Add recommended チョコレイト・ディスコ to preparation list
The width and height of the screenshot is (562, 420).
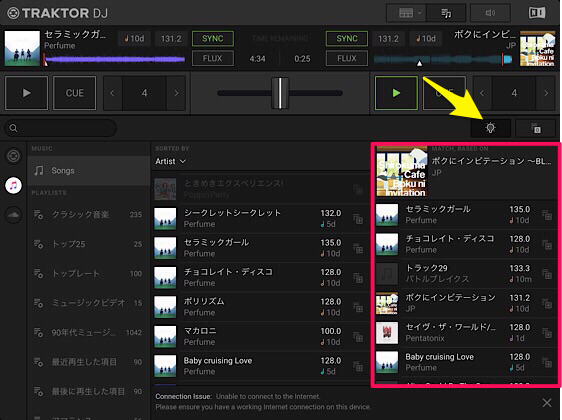click(x=547, y=244)
